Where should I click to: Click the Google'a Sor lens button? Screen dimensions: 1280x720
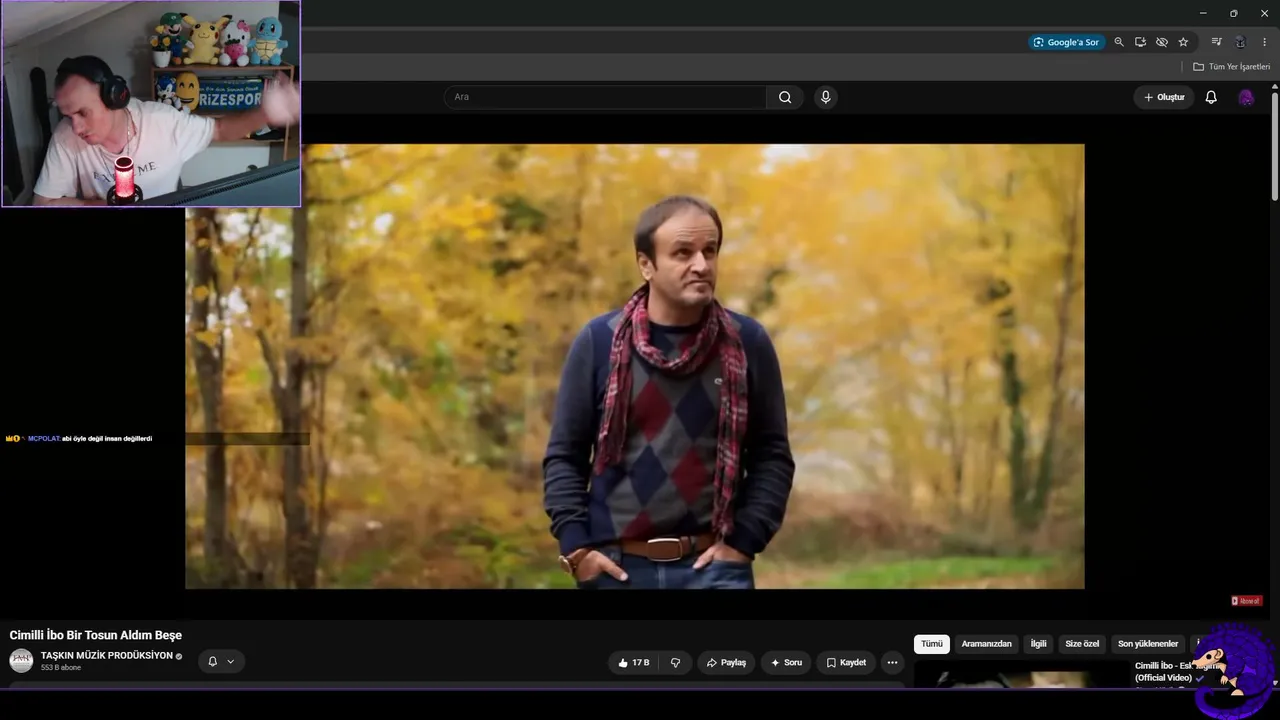(x=1067, y=42)
